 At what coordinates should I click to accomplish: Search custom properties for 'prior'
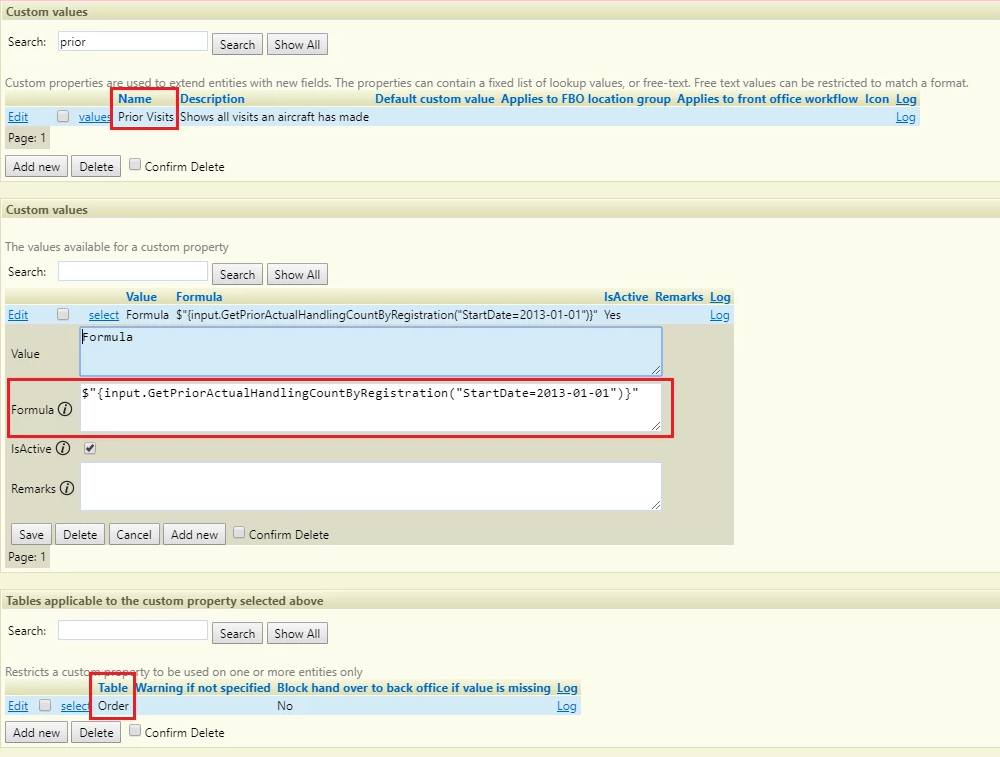237,44
